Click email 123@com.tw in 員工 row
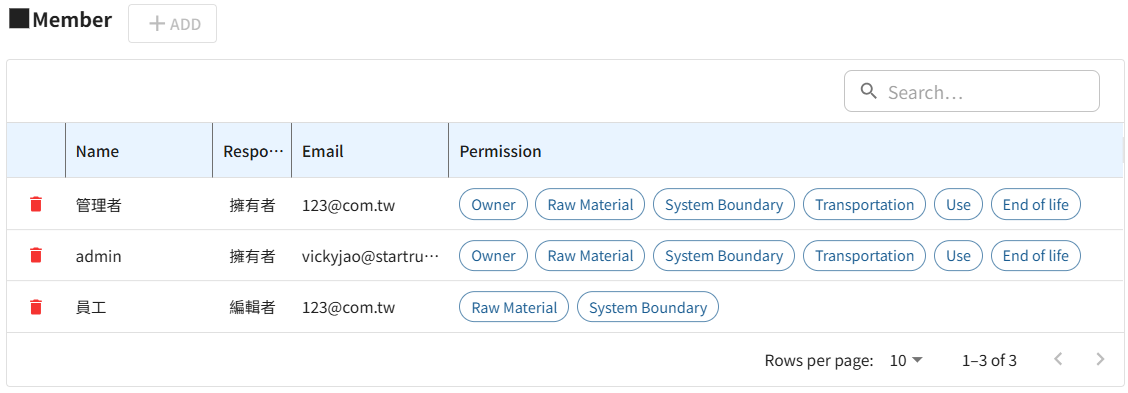Image resolution: width=1128 pixels, height=393 pixels. point(348,308)
